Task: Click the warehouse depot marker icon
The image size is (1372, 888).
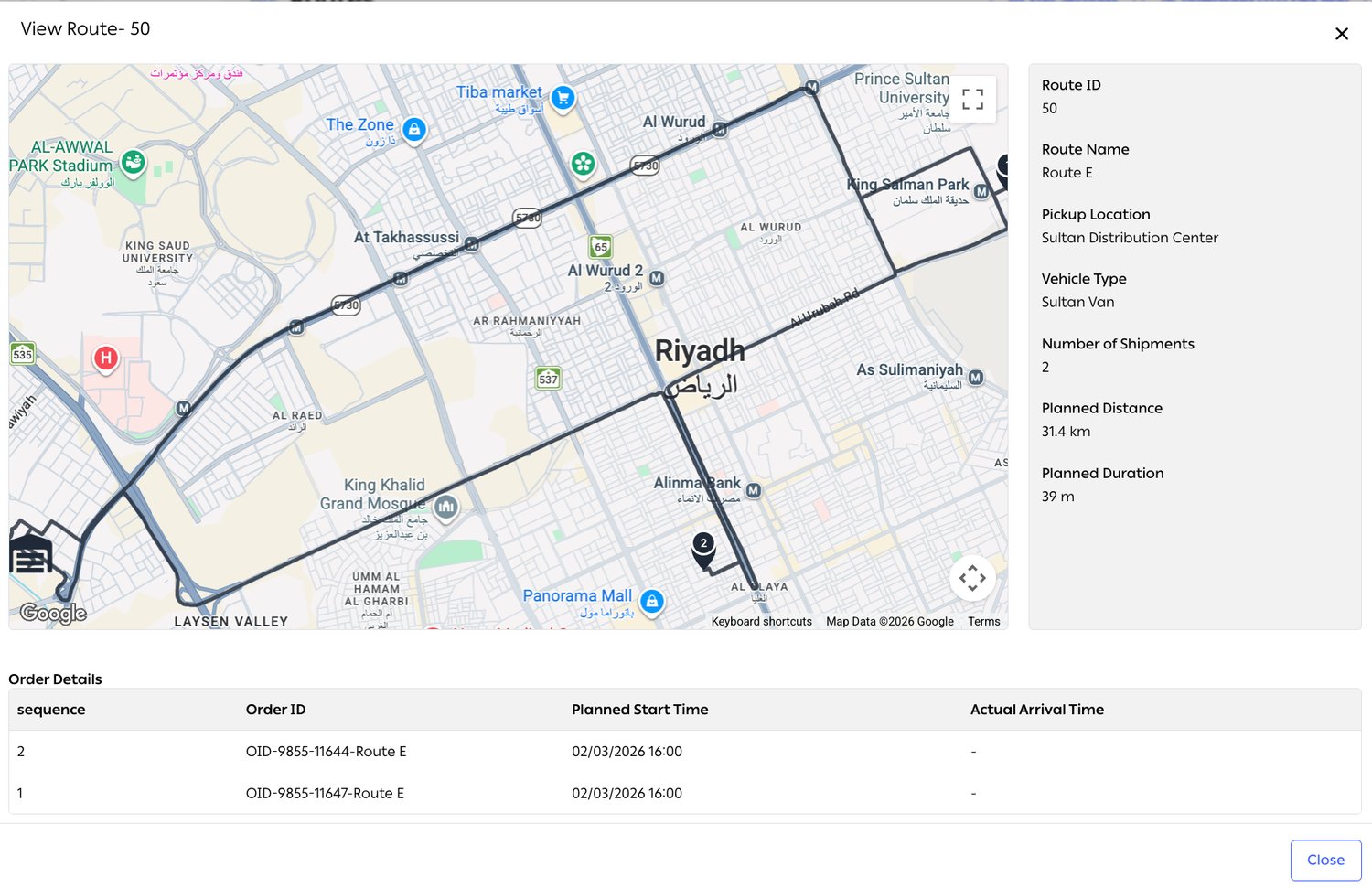Action: click(30, 554)
